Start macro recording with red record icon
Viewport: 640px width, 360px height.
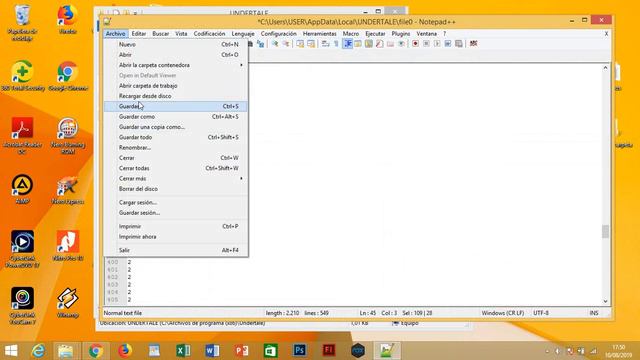click(415, 44)
